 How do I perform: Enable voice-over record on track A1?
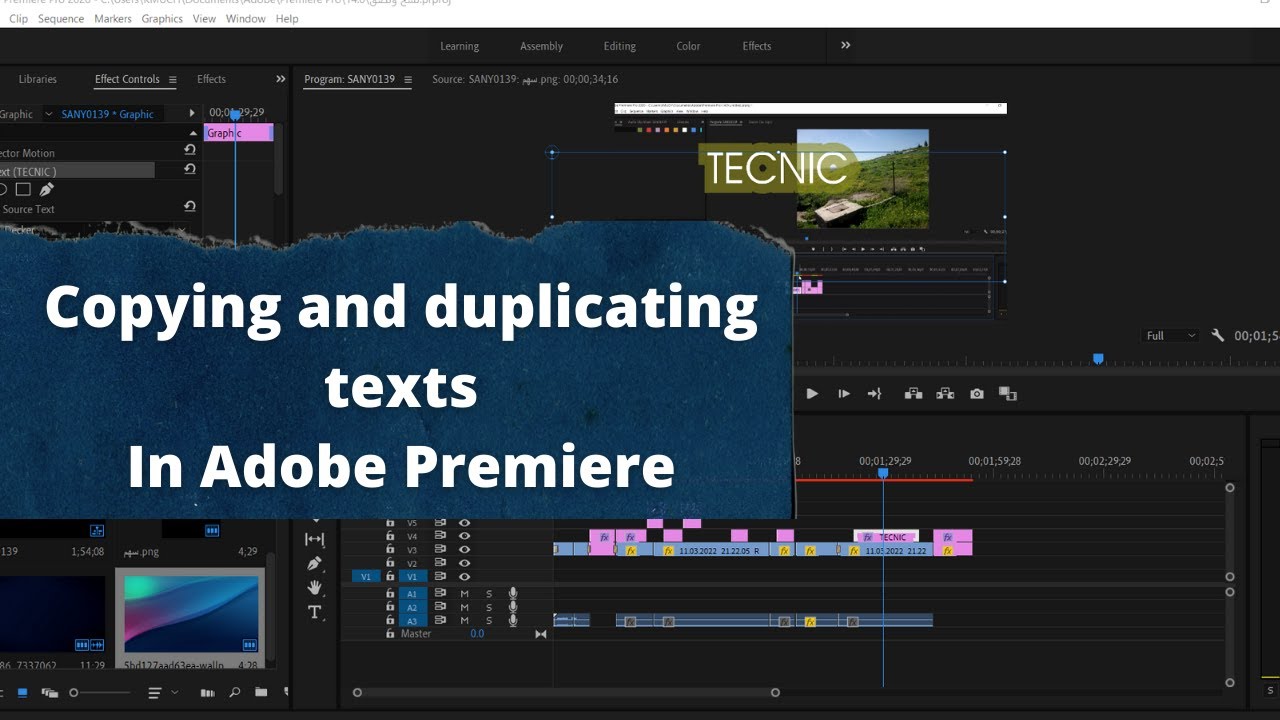(513, 593)
